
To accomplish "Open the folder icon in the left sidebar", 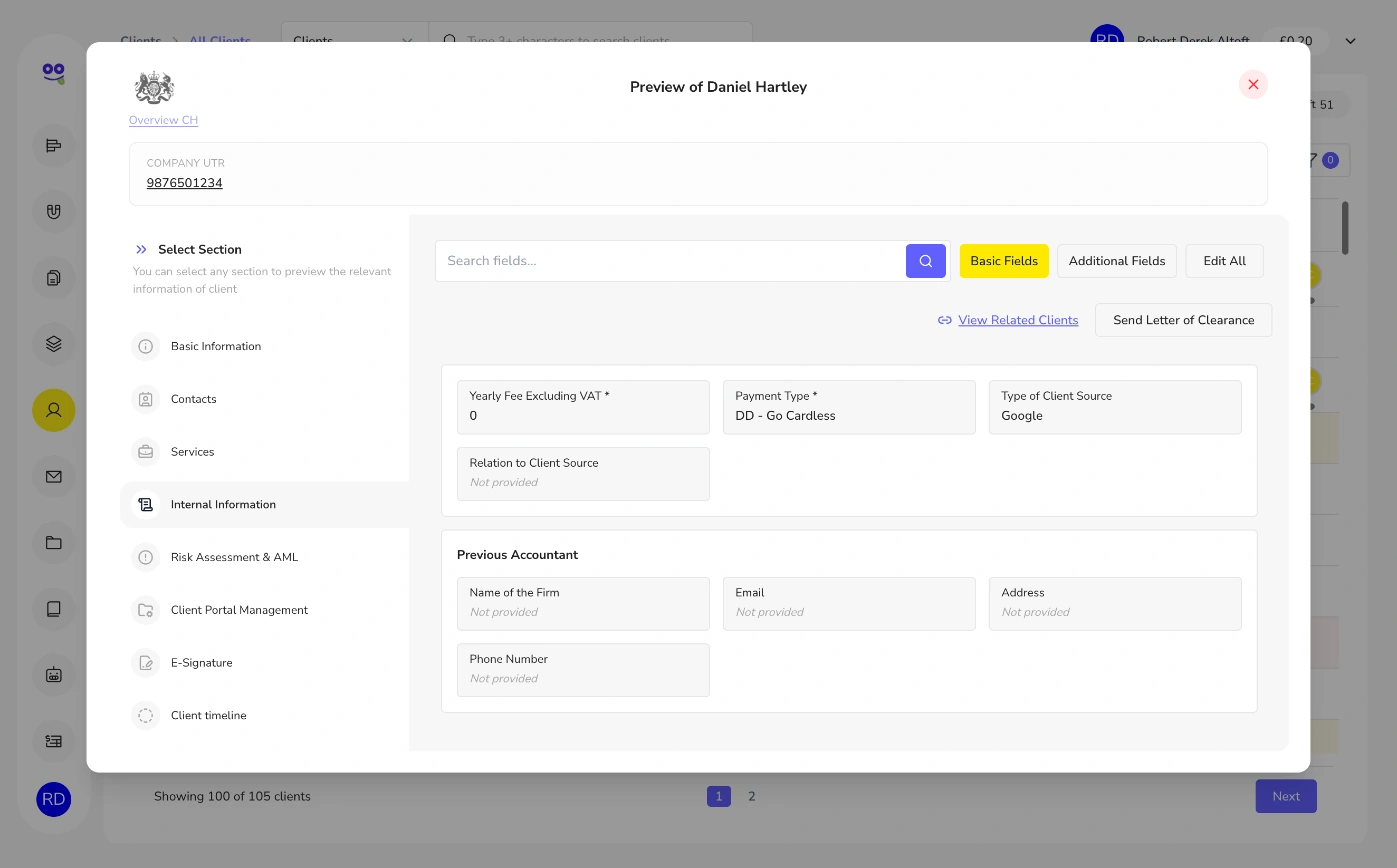I will point(54,542).
